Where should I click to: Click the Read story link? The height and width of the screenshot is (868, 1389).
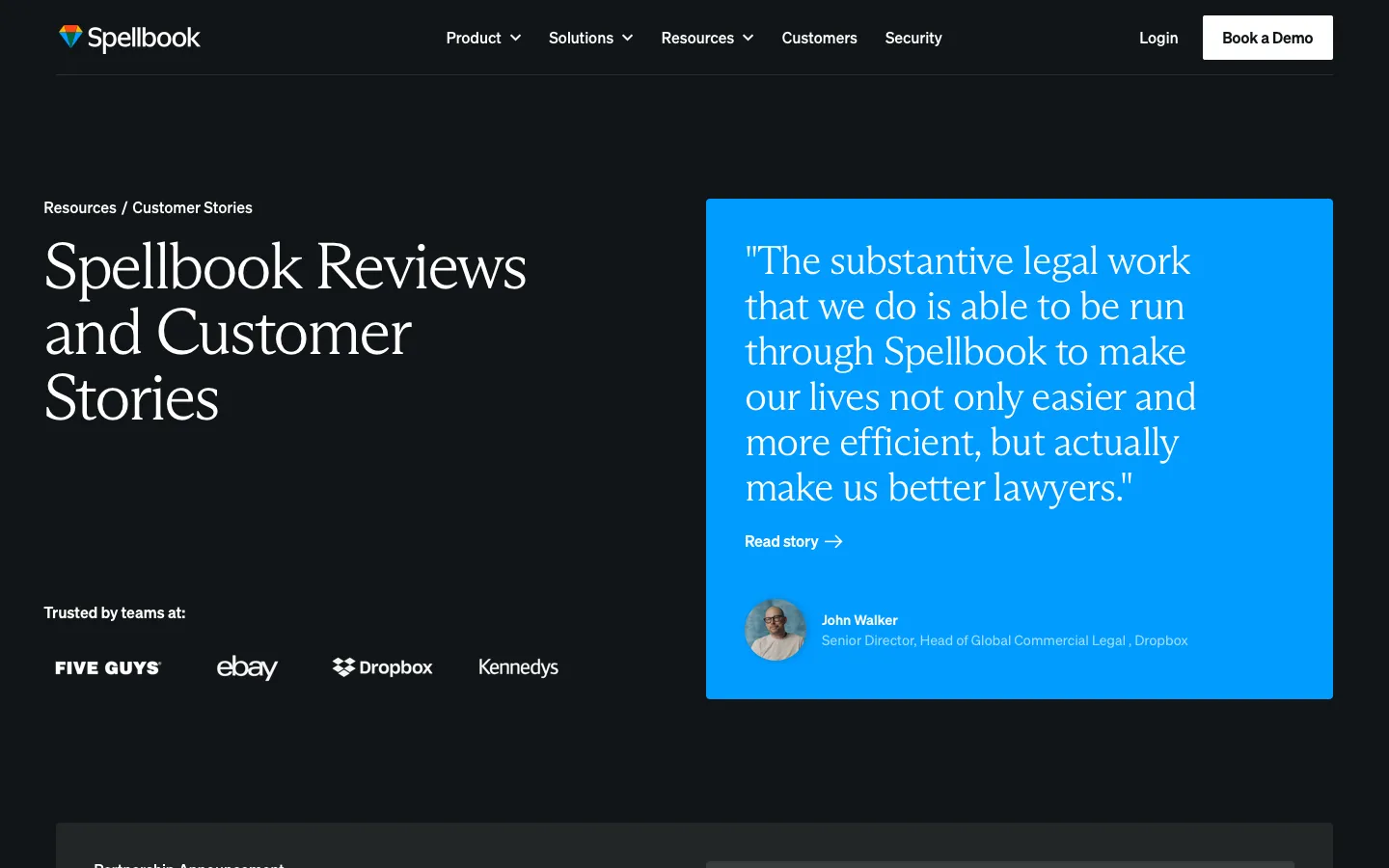coord(793,541)
